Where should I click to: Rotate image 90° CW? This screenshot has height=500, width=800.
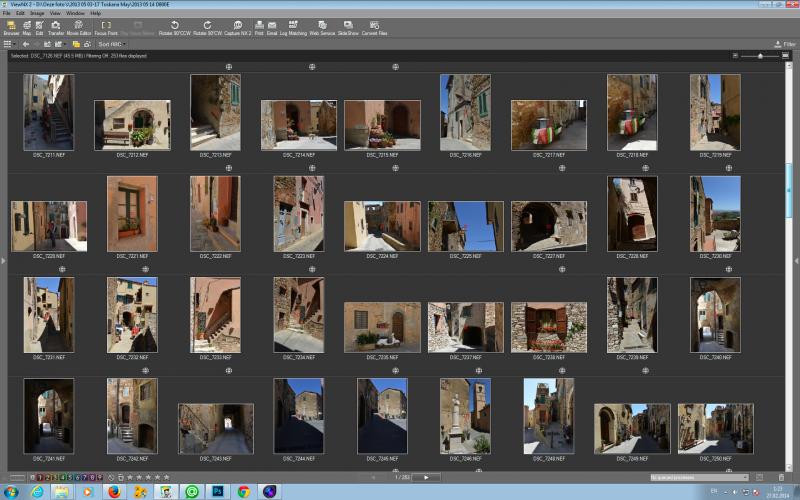click(207, 28)
